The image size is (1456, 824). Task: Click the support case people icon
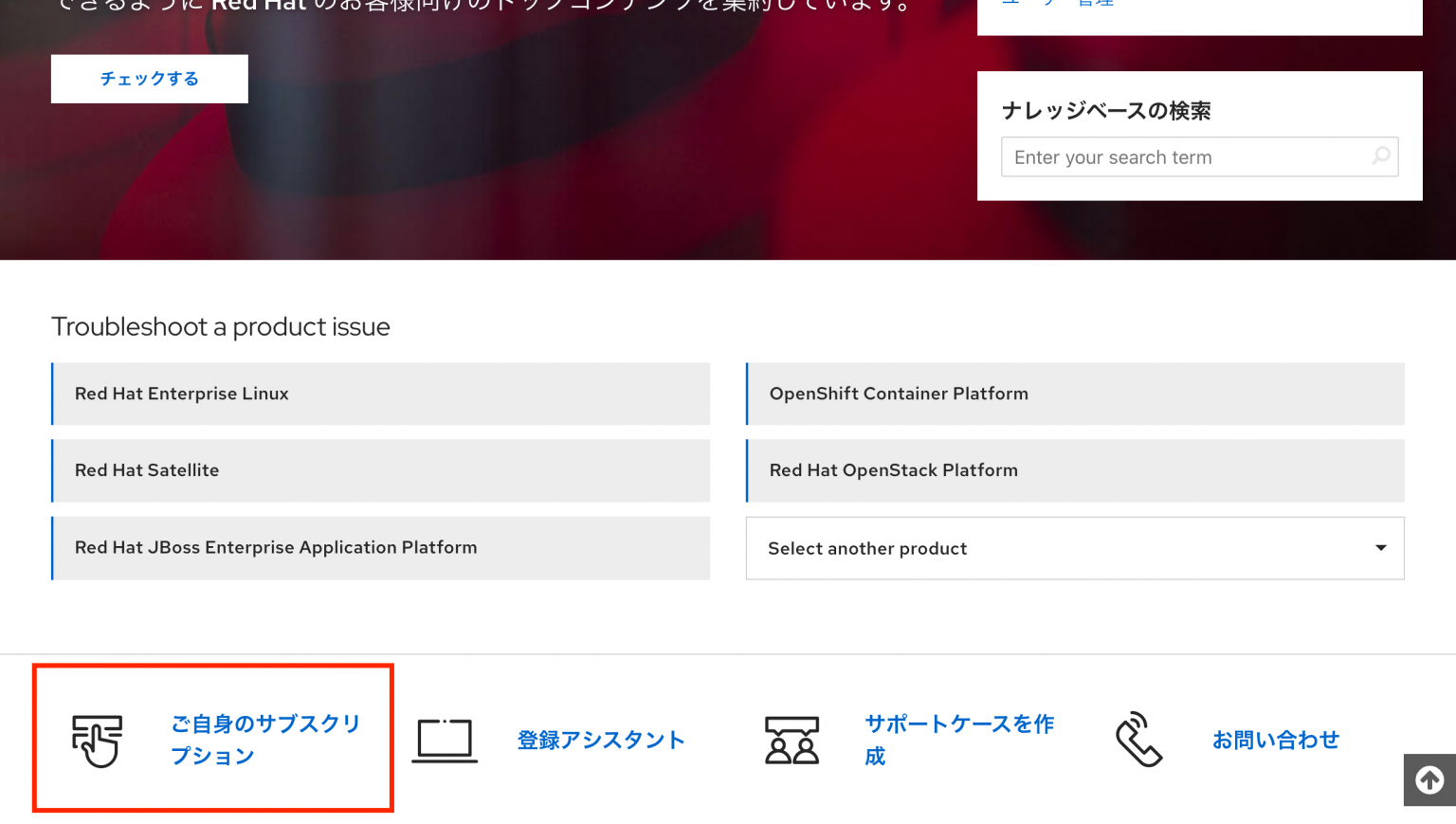coord(792,740)
